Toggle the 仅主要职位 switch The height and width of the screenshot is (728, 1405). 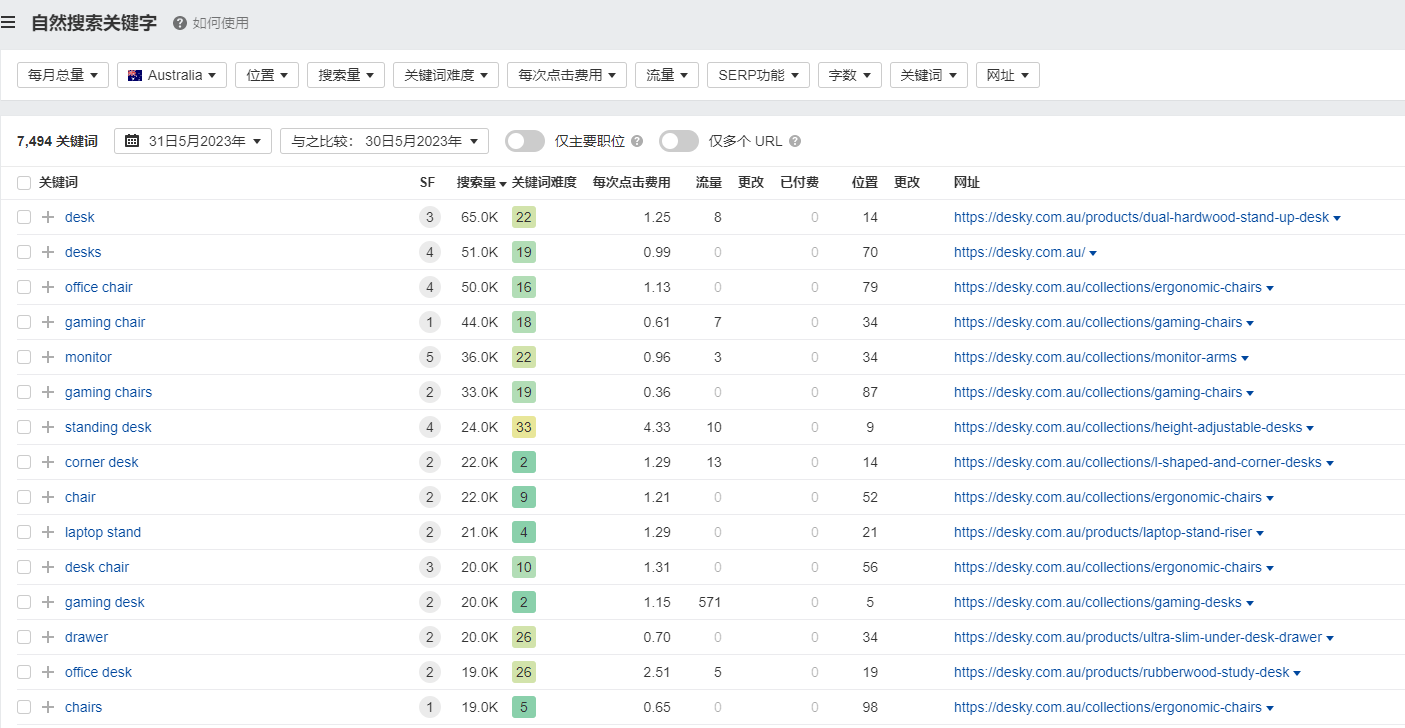click(525, 141)
